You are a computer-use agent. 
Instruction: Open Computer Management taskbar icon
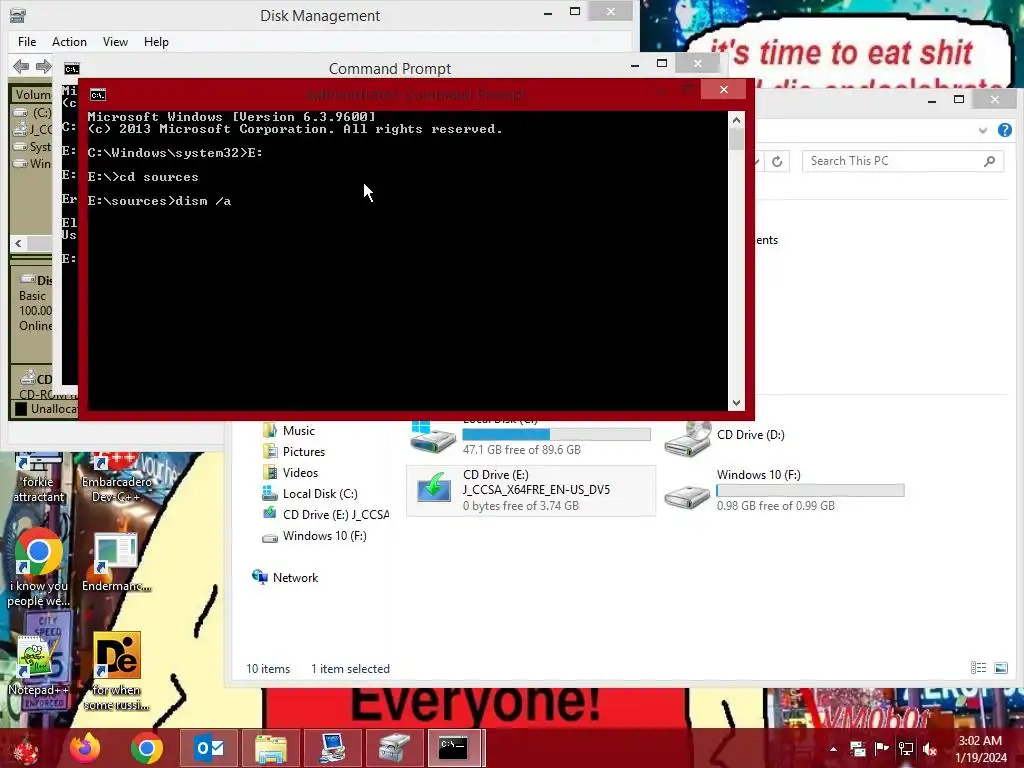332,748
